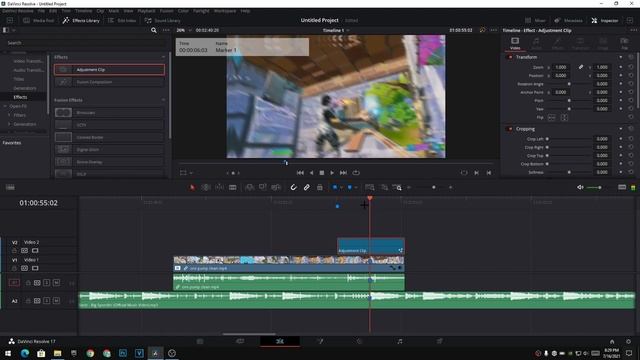The height and width of the screenshot is (360, 640).
Task: Toggle timeline Snapping magnet icon
Action: [x=293, y=187]
